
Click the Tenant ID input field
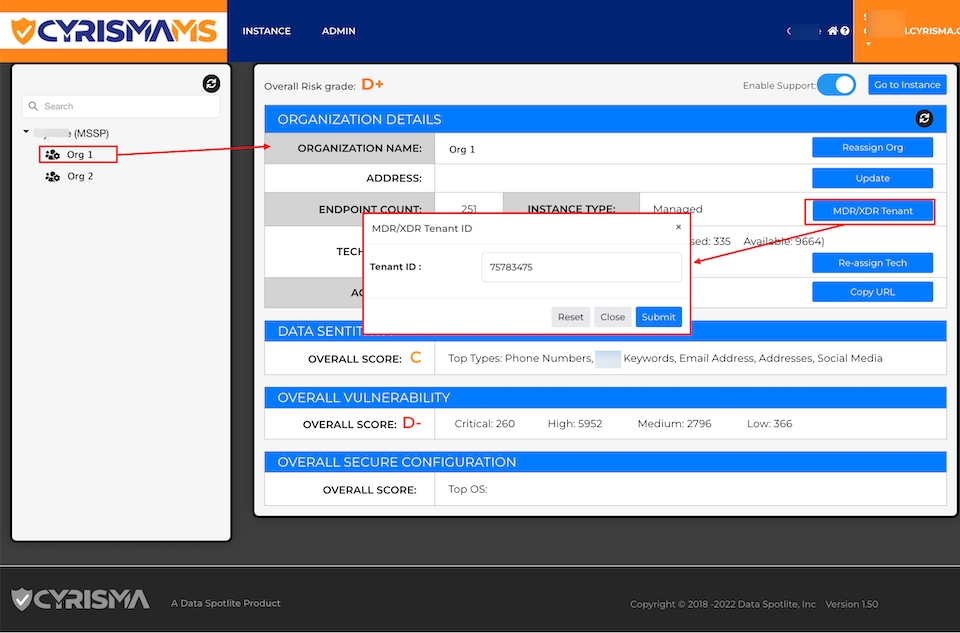pyautogui.click(x=581, y=267)
